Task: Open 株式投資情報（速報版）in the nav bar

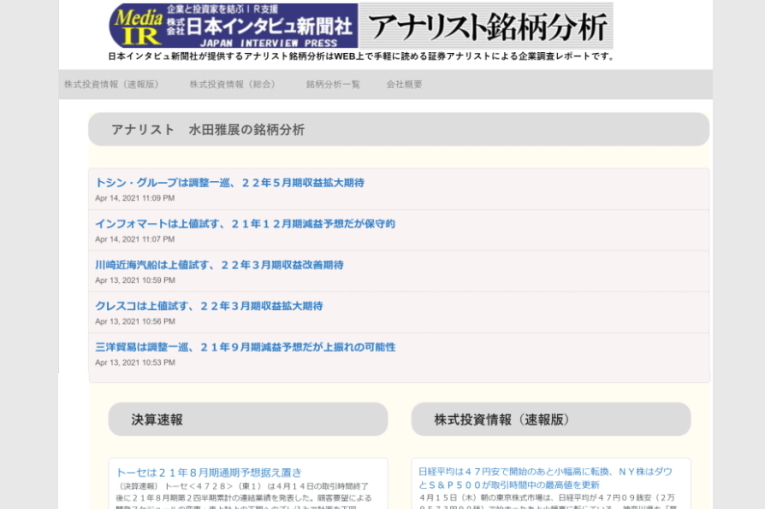Action: tap(111, 84)
